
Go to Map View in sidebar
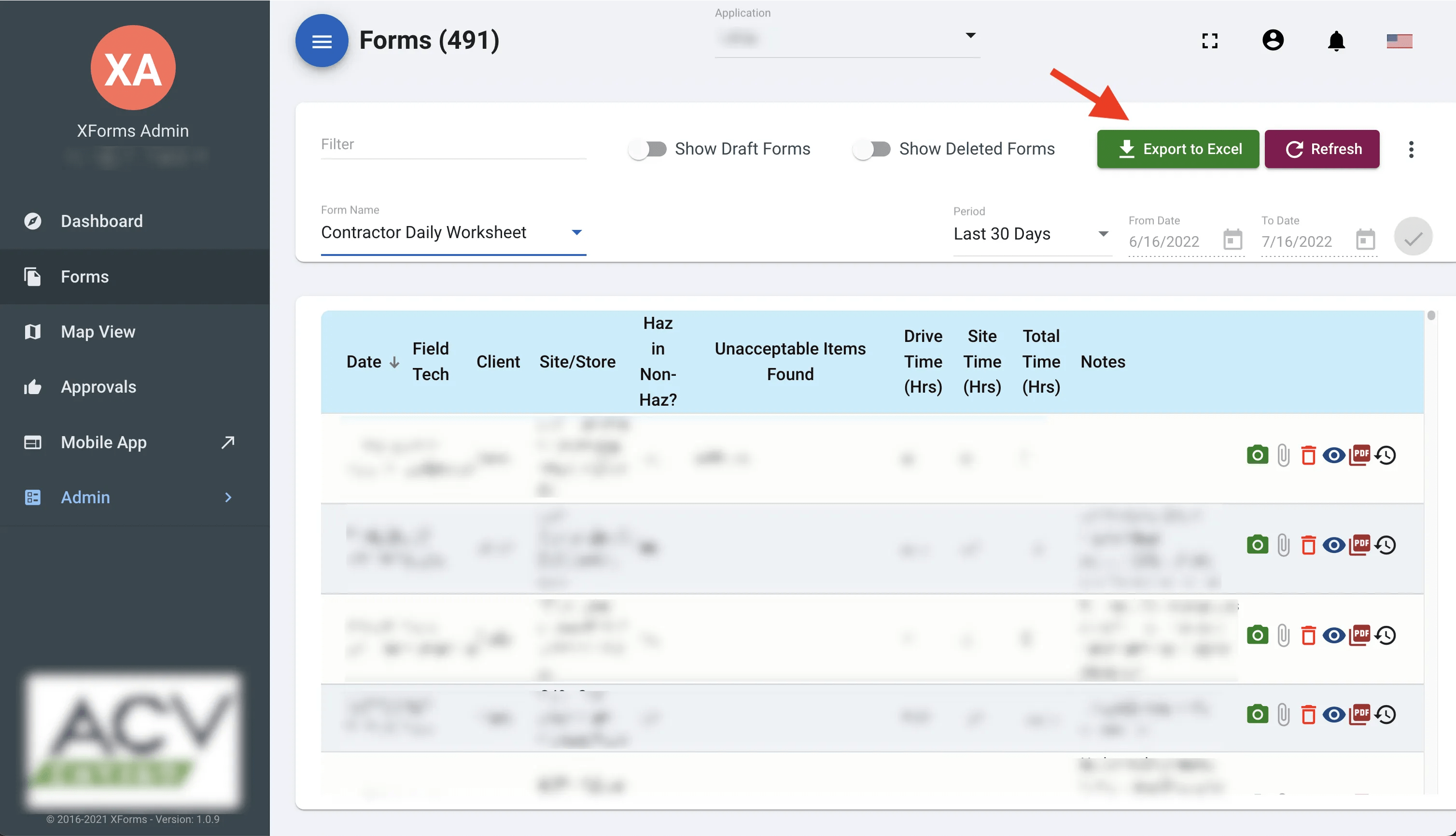click(x=98, y=332)
